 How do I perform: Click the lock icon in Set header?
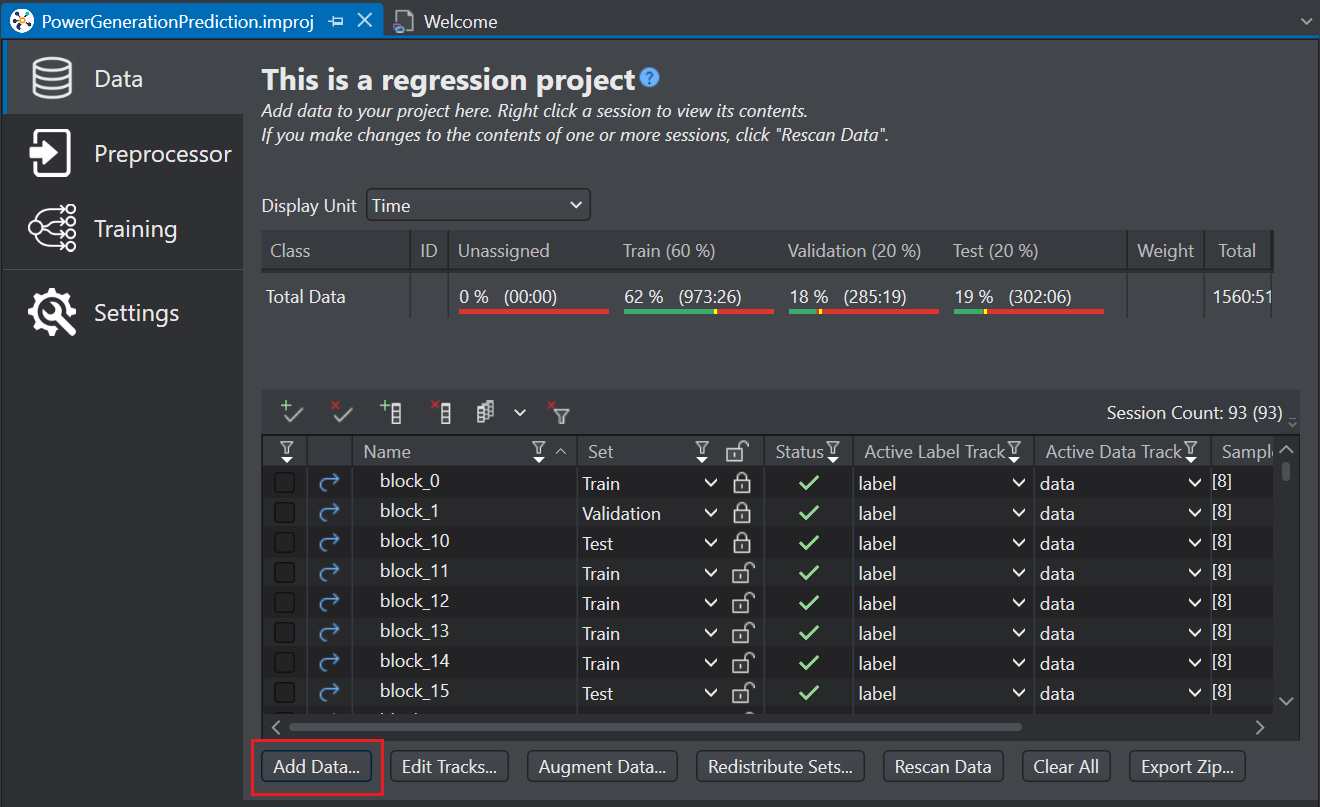click(x=737, y=451)
